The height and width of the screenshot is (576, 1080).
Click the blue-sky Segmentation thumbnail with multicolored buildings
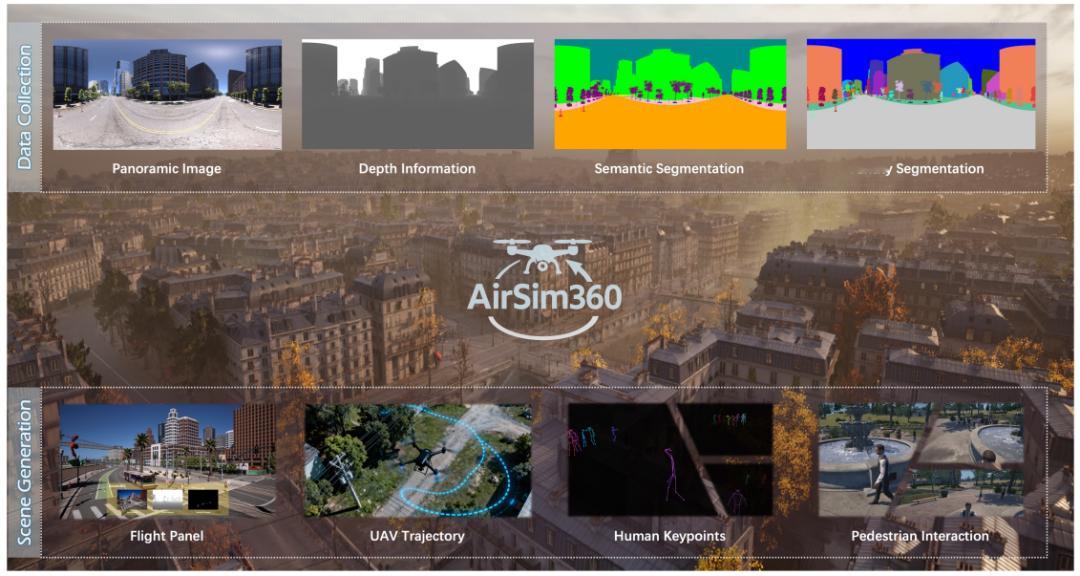tap(921, 94)
